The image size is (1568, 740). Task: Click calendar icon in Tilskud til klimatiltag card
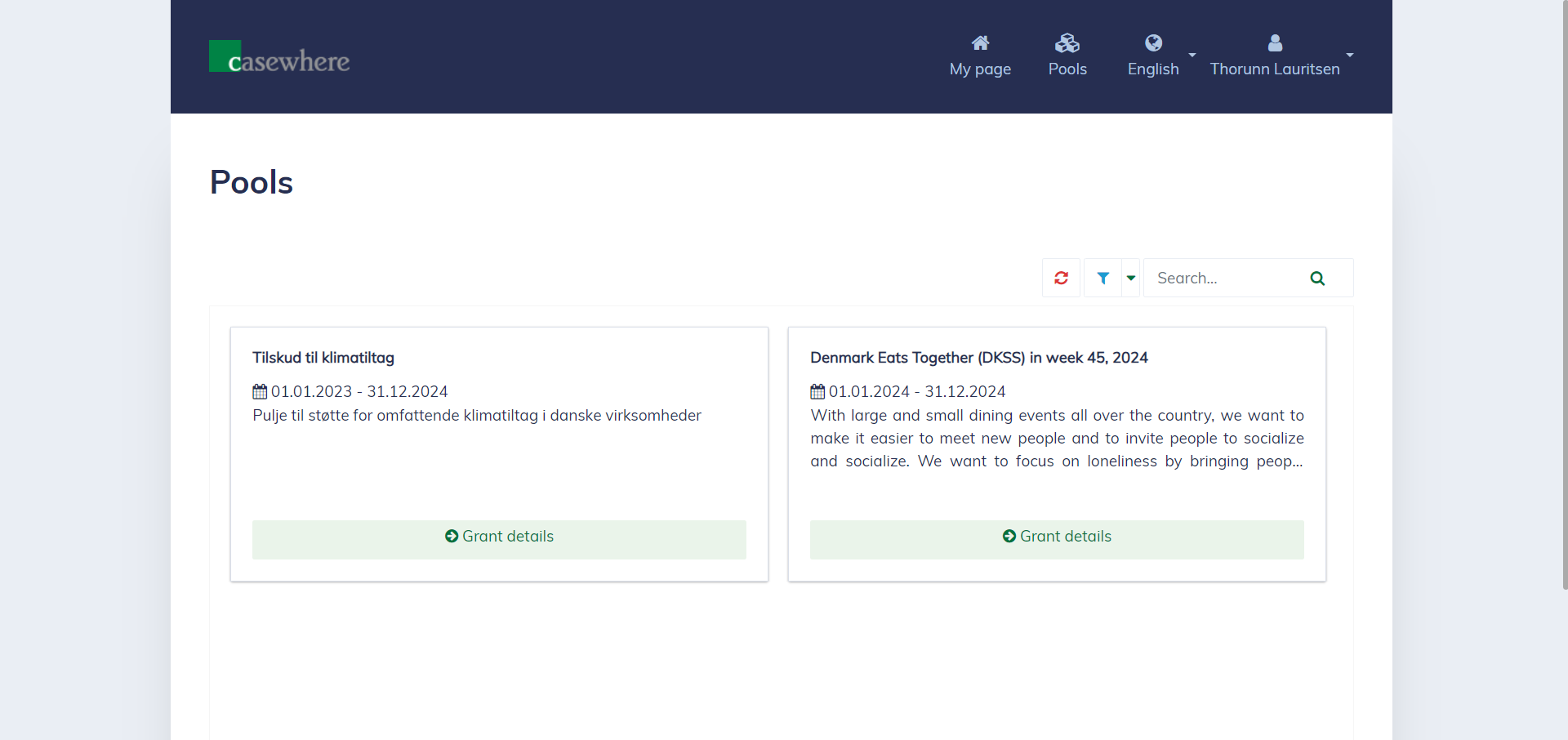[x=260, y=392]
